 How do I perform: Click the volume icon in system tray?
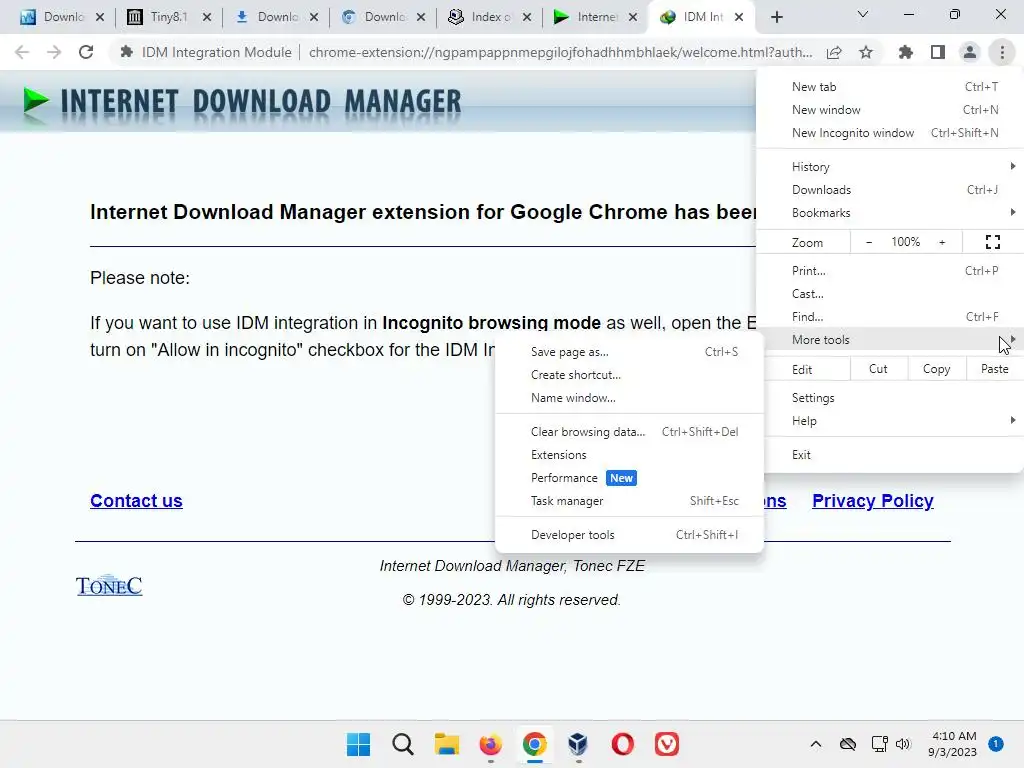(903, 744)
